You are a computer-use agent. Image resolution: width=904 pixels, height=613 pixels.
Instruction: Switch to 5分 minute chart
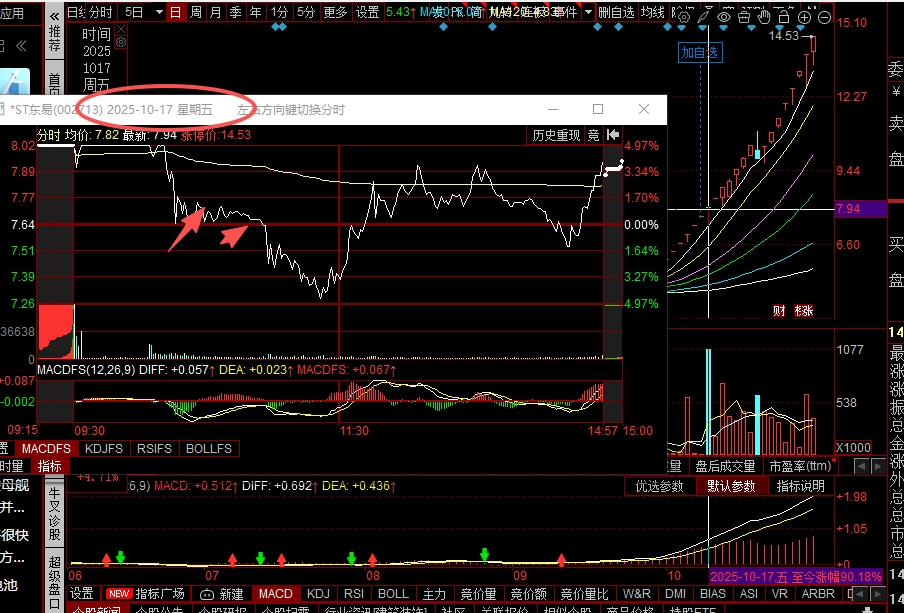point(306,12)
